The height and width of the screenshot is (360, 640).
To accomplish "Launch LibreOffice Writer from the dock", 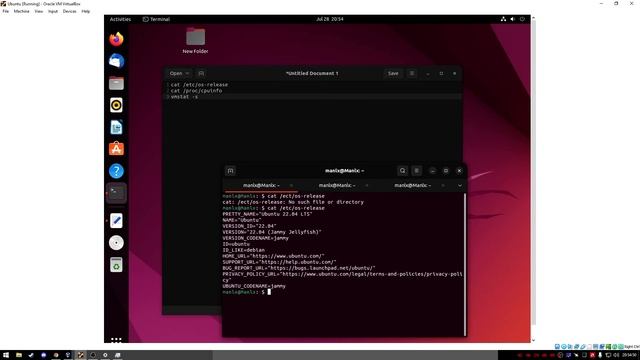I will tap(116, 127).
